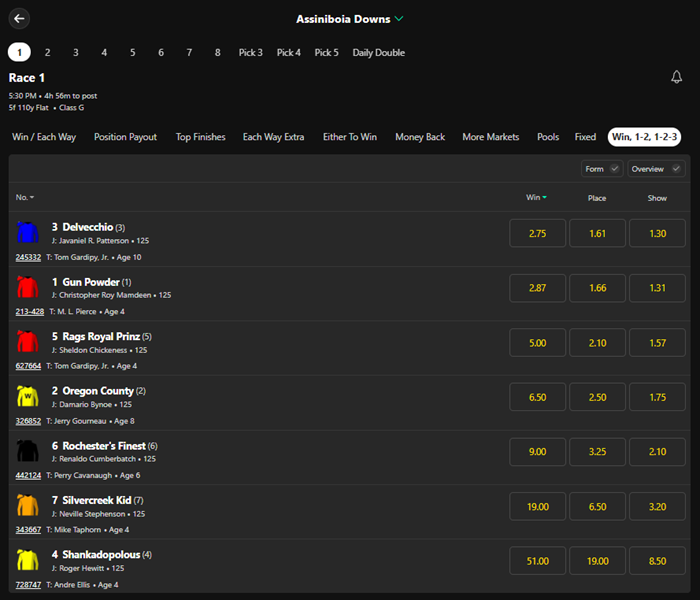Select the Either To Win market
The image size is (700, 600).
pos(350,137)
